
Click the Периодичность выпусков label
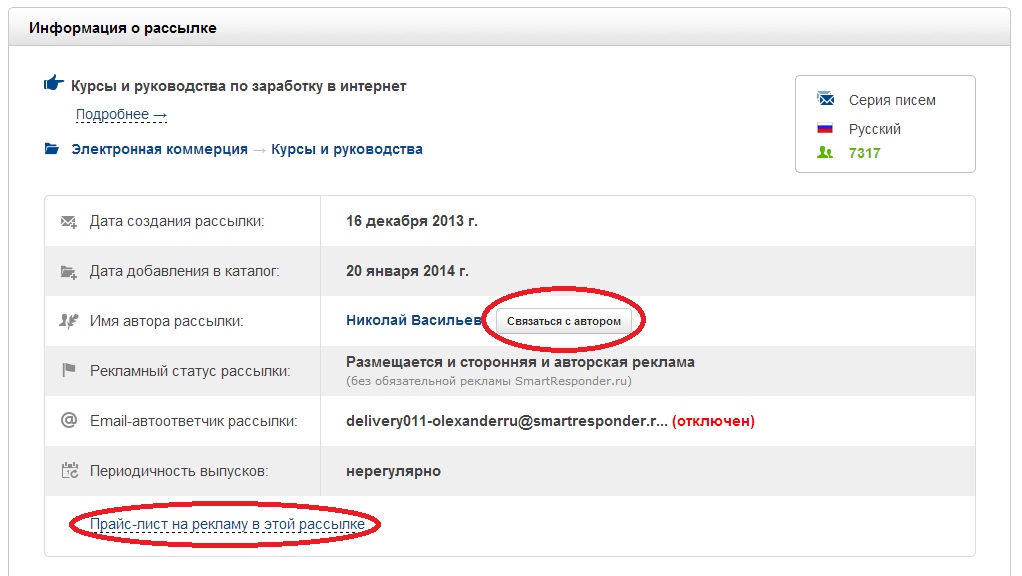pos(179,471)
